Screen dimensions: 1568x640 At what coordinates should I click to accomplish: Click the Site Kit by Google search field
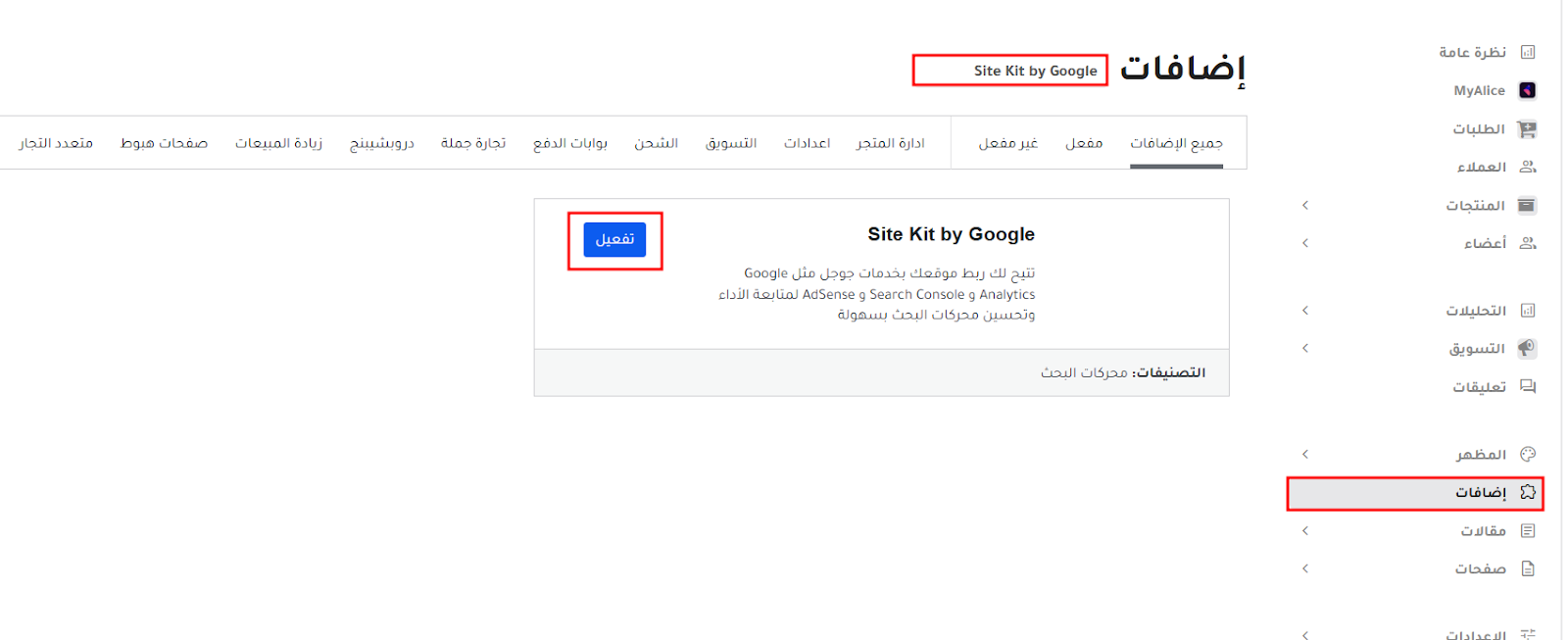coord(1009,71)
